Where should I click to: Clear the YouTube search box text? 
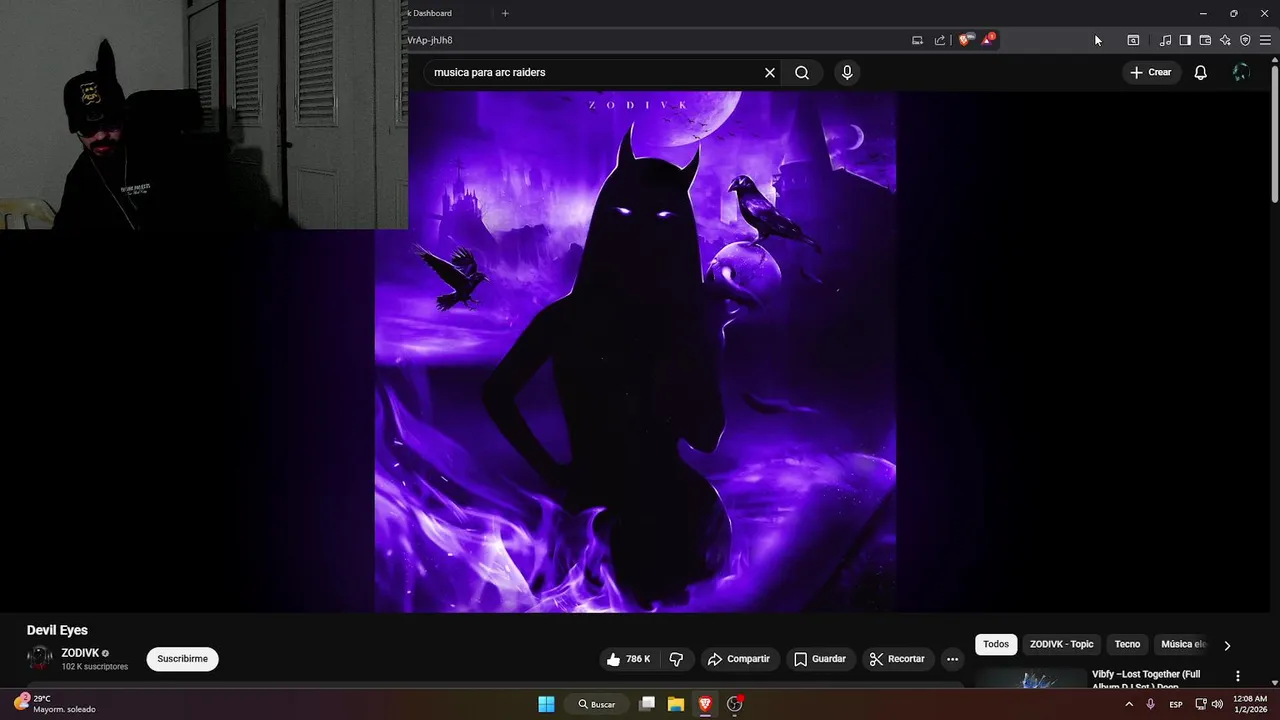click(x=770, y=73)
